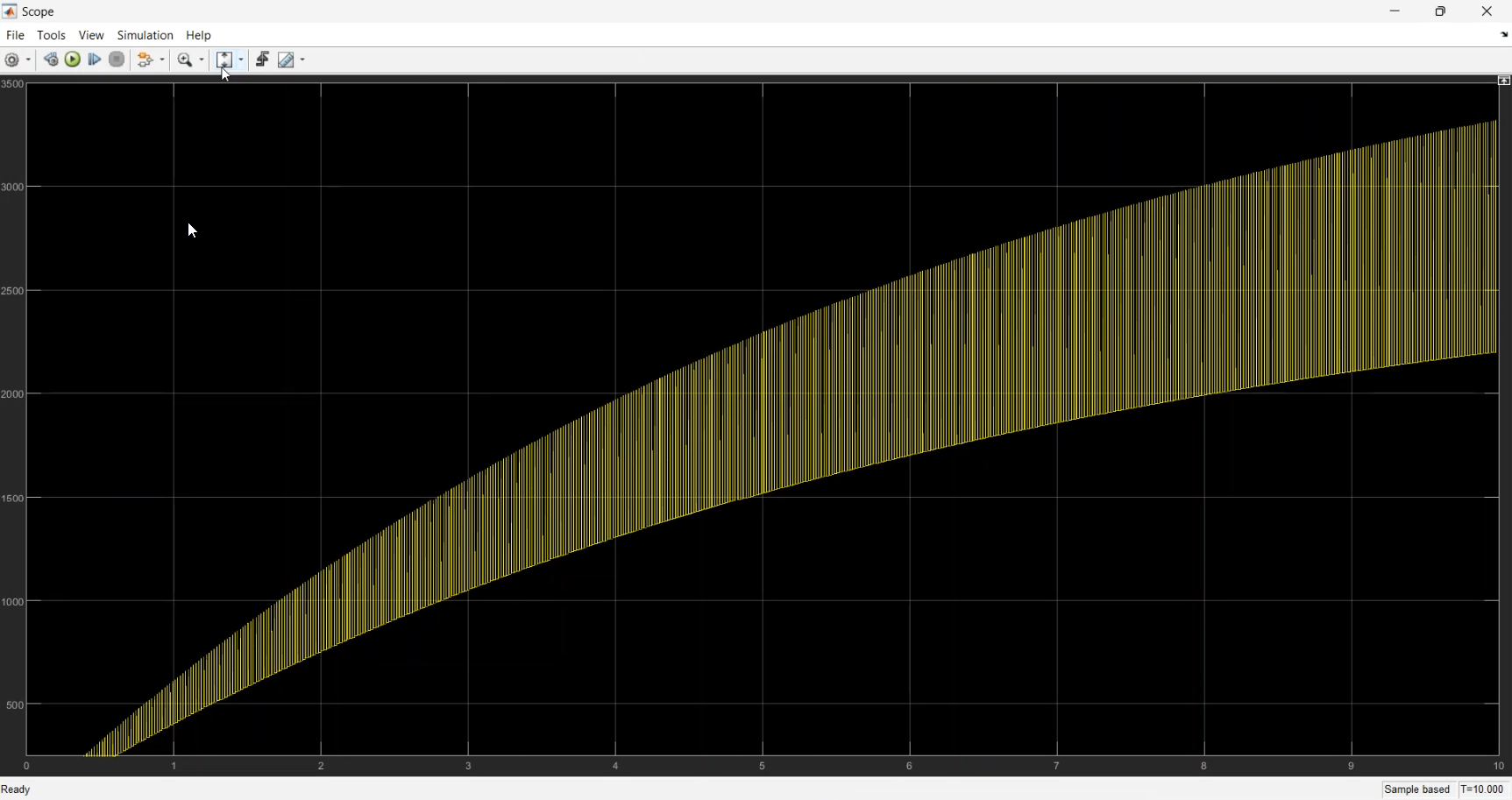
Task: Open the Triggers tool icon
Action: point(262,60)
